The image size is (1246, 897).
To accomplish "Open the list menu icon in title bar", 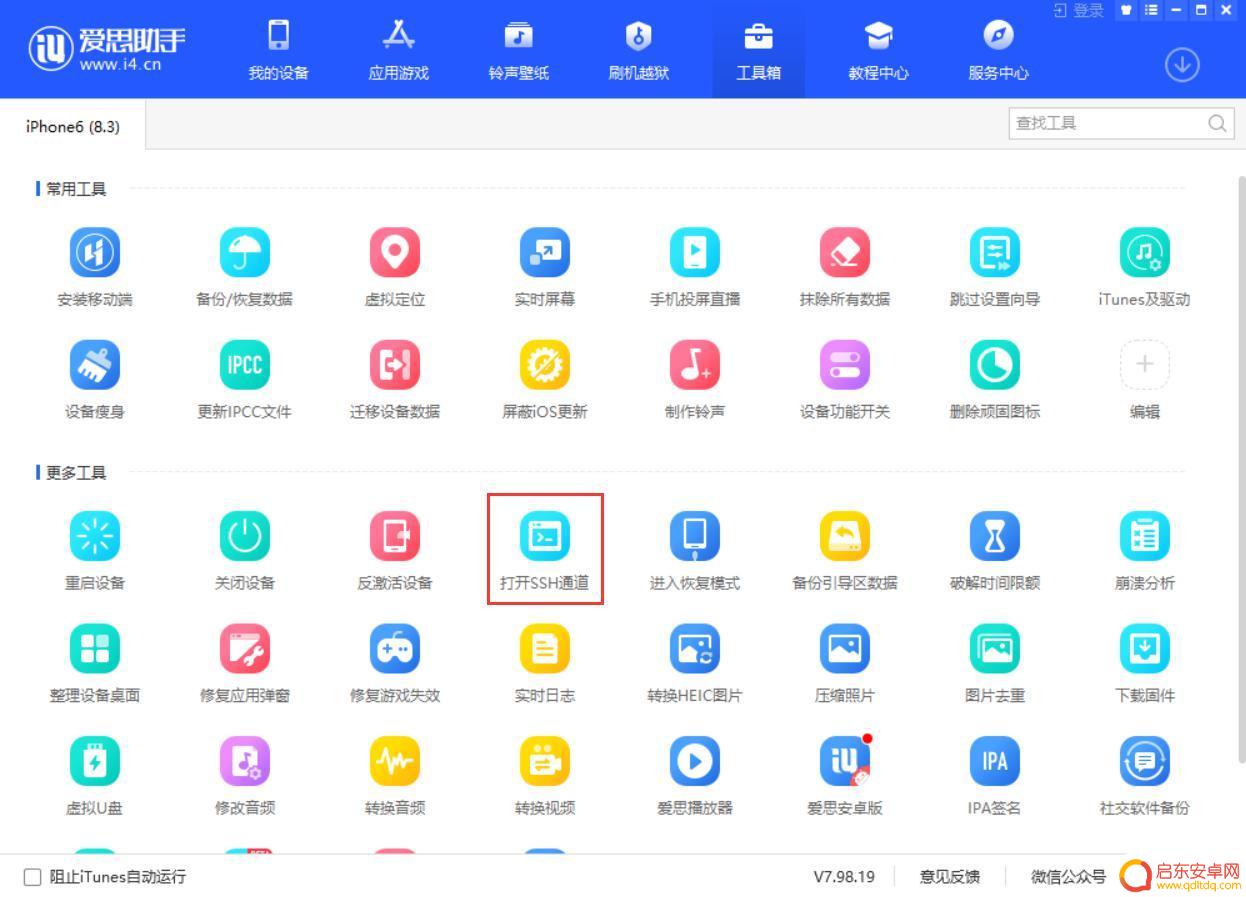I will [1151, 10].
